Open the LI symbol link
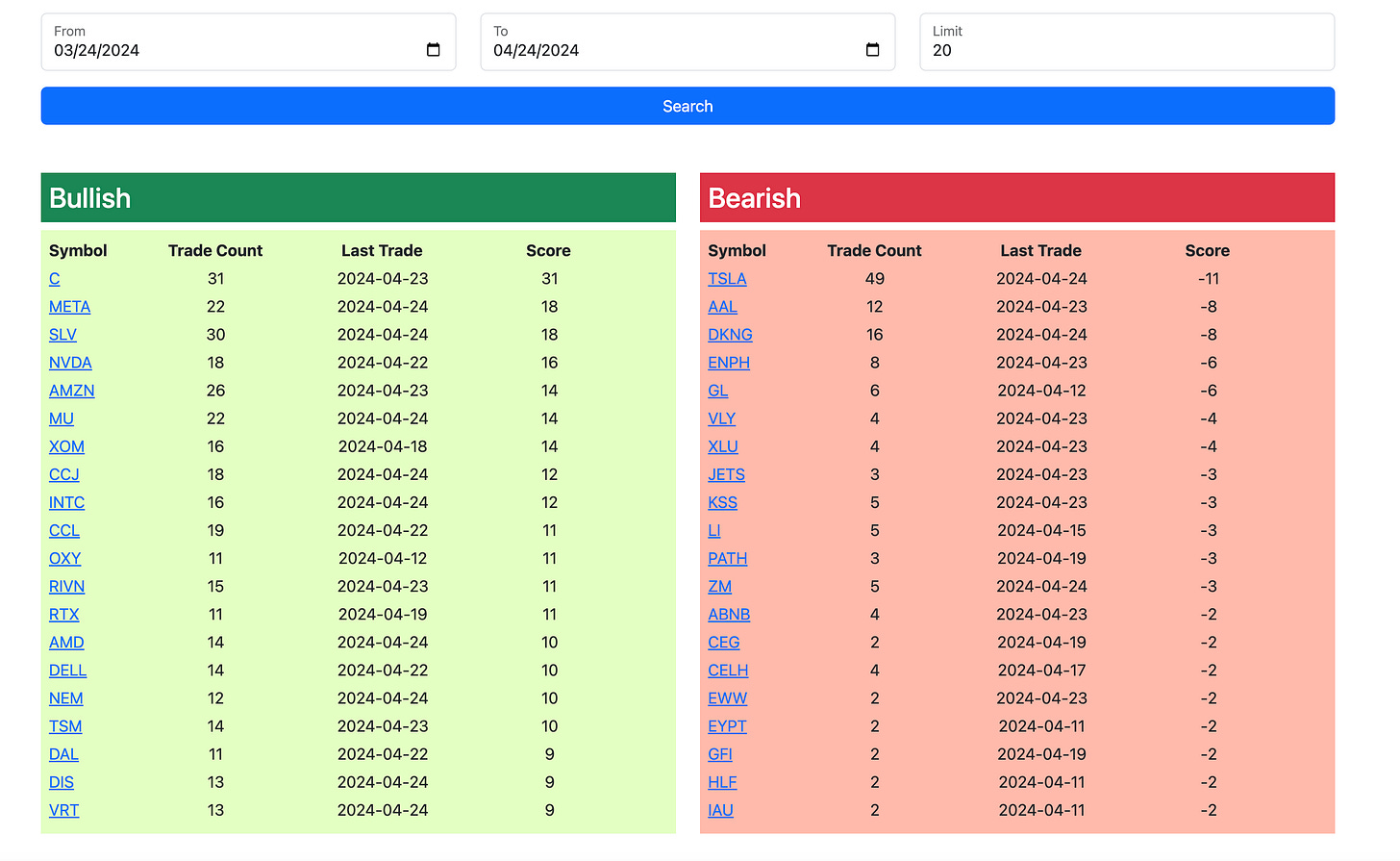This screenshot has width=1400, height=861. [x=714, y=530]
